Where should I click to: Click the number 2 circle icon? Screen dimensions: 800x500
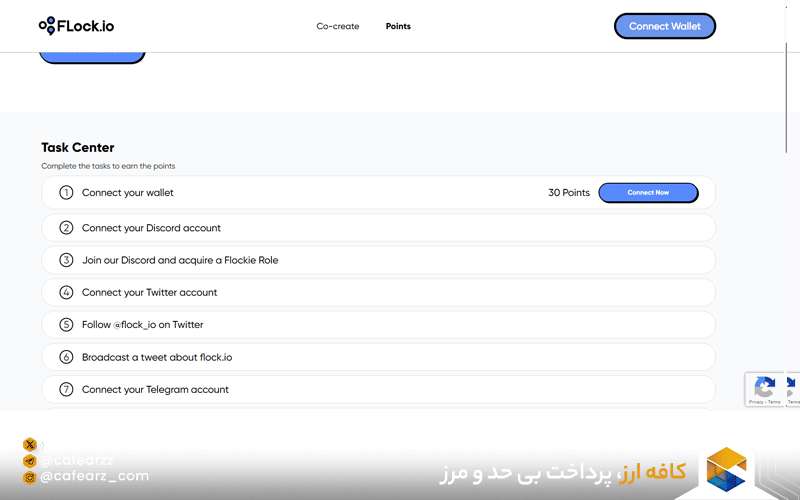coord(66,228)
